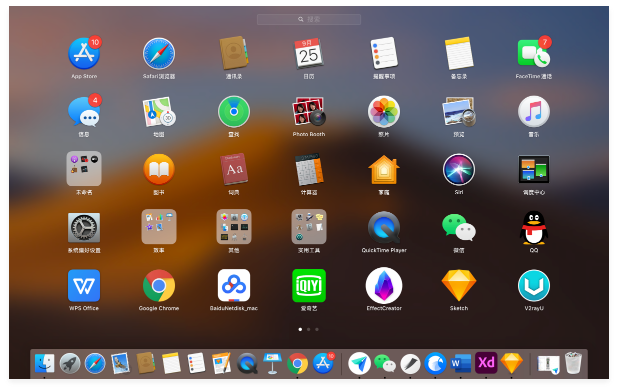Viewport: 618px width, 391px height.
Task: Launch Keynote in the Dock
Action: [x=272, y=363]
